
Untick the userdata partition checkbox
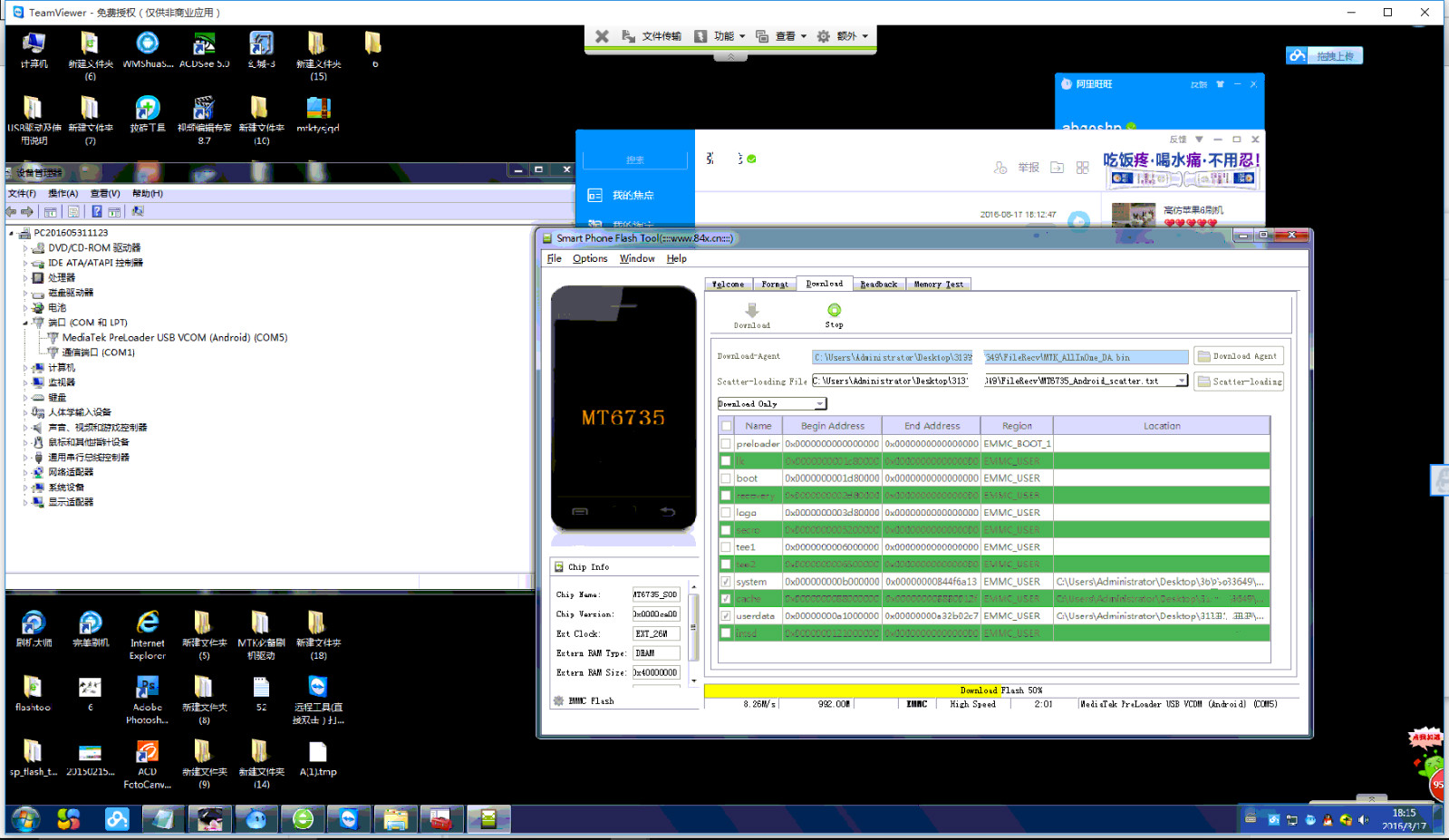coord(726,616)
